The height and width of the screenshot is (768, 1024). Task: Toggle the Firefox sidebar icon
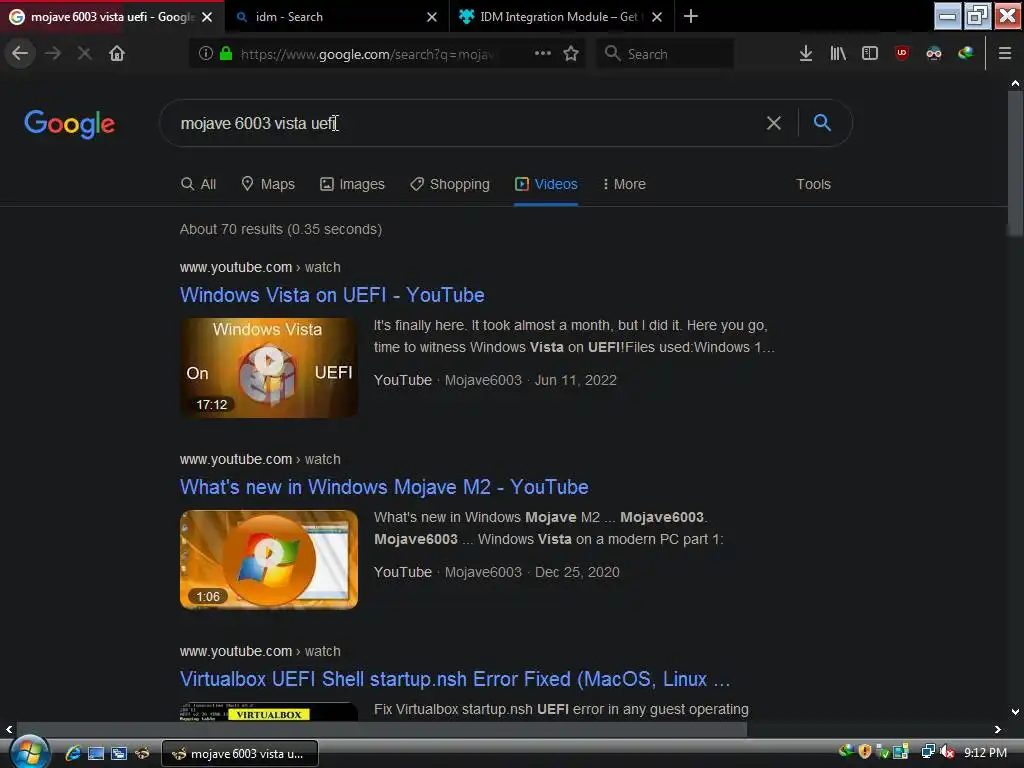point(870,54)
